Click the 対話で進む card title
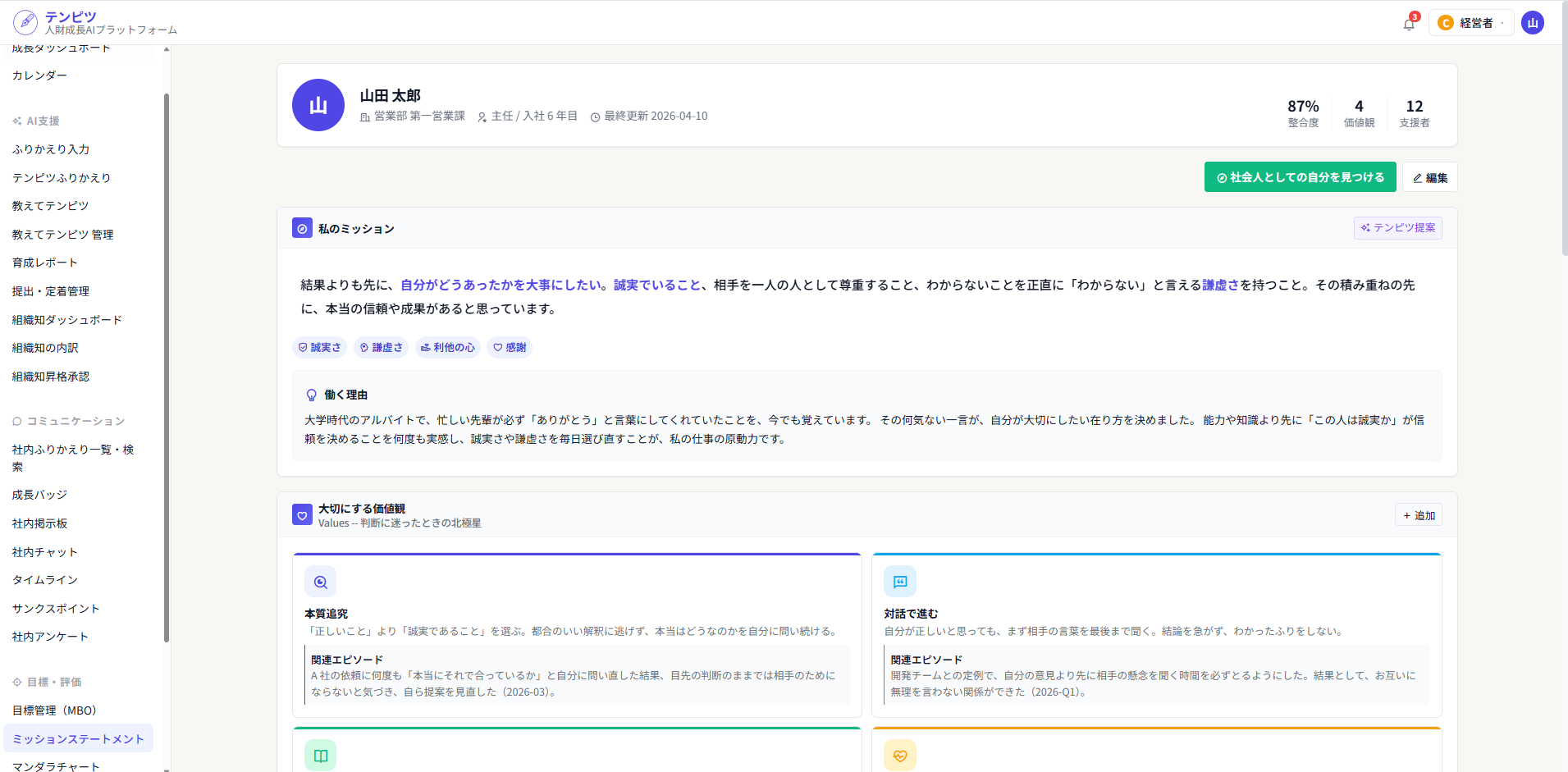 click(x=911, y=614)
